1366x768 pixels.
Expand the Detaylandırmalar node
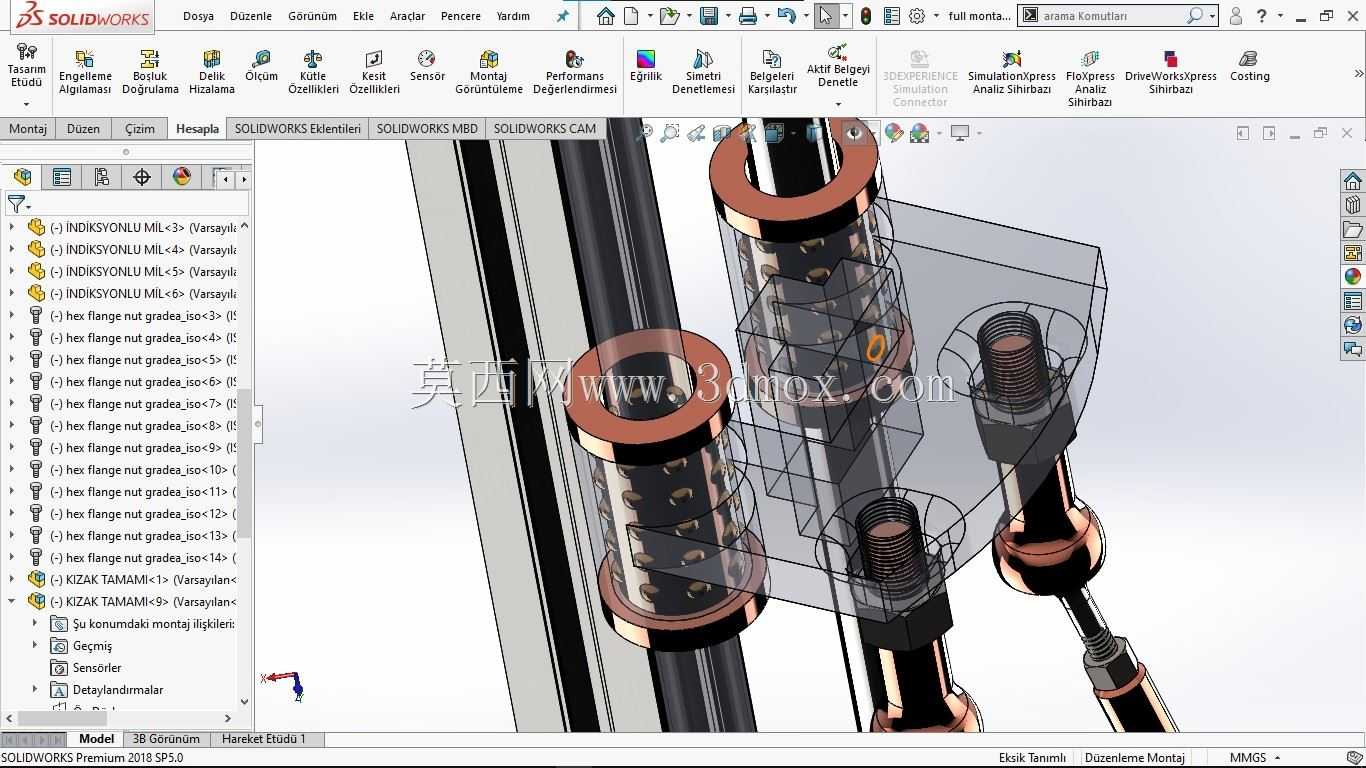(35, 689)
